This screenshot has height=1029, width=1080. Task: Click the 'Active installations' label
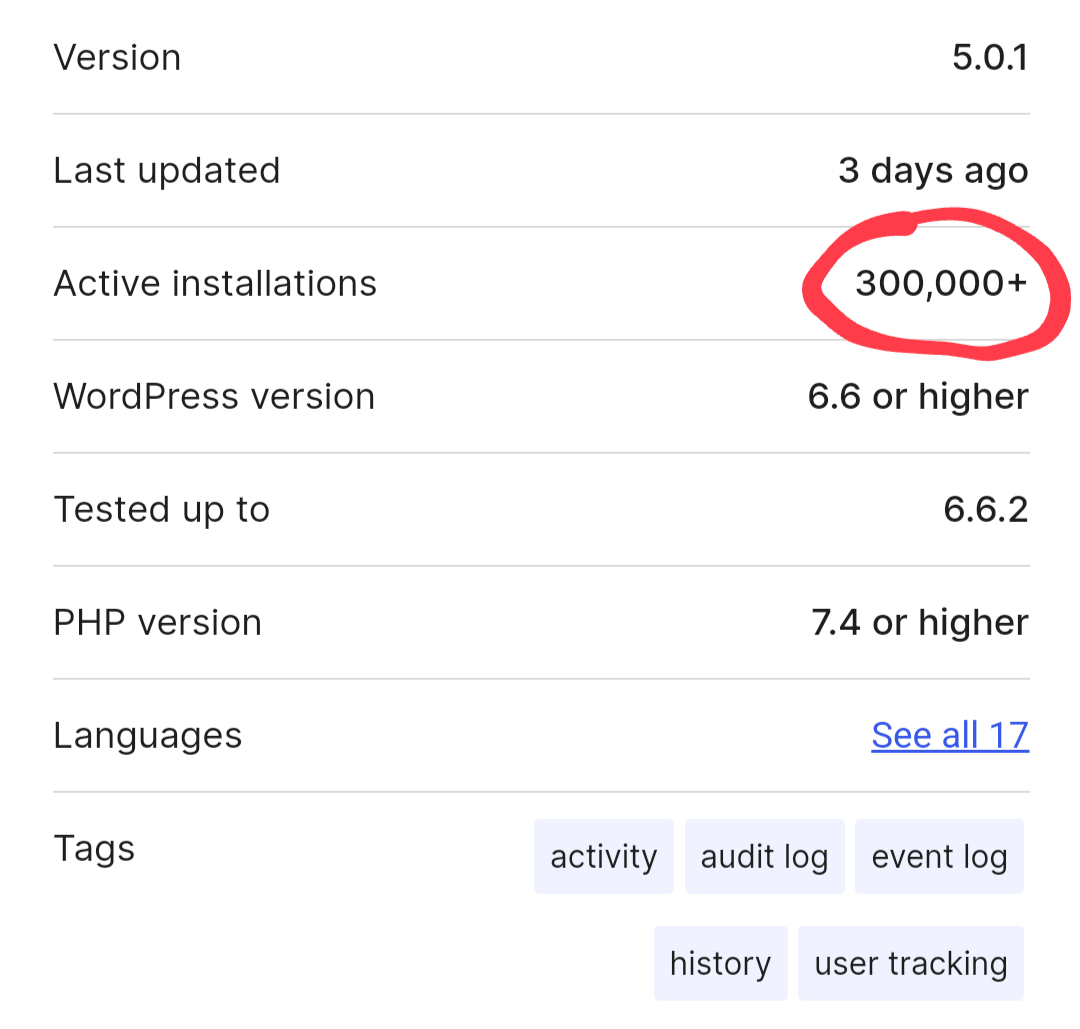click(215, 283)
